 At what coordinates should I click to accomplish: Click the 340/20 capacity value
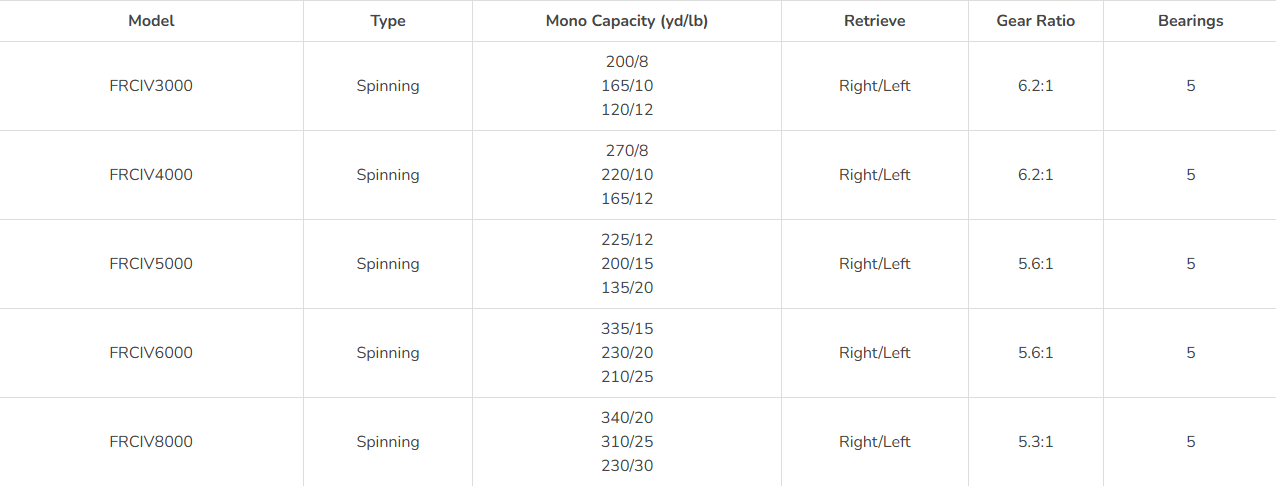627,418
